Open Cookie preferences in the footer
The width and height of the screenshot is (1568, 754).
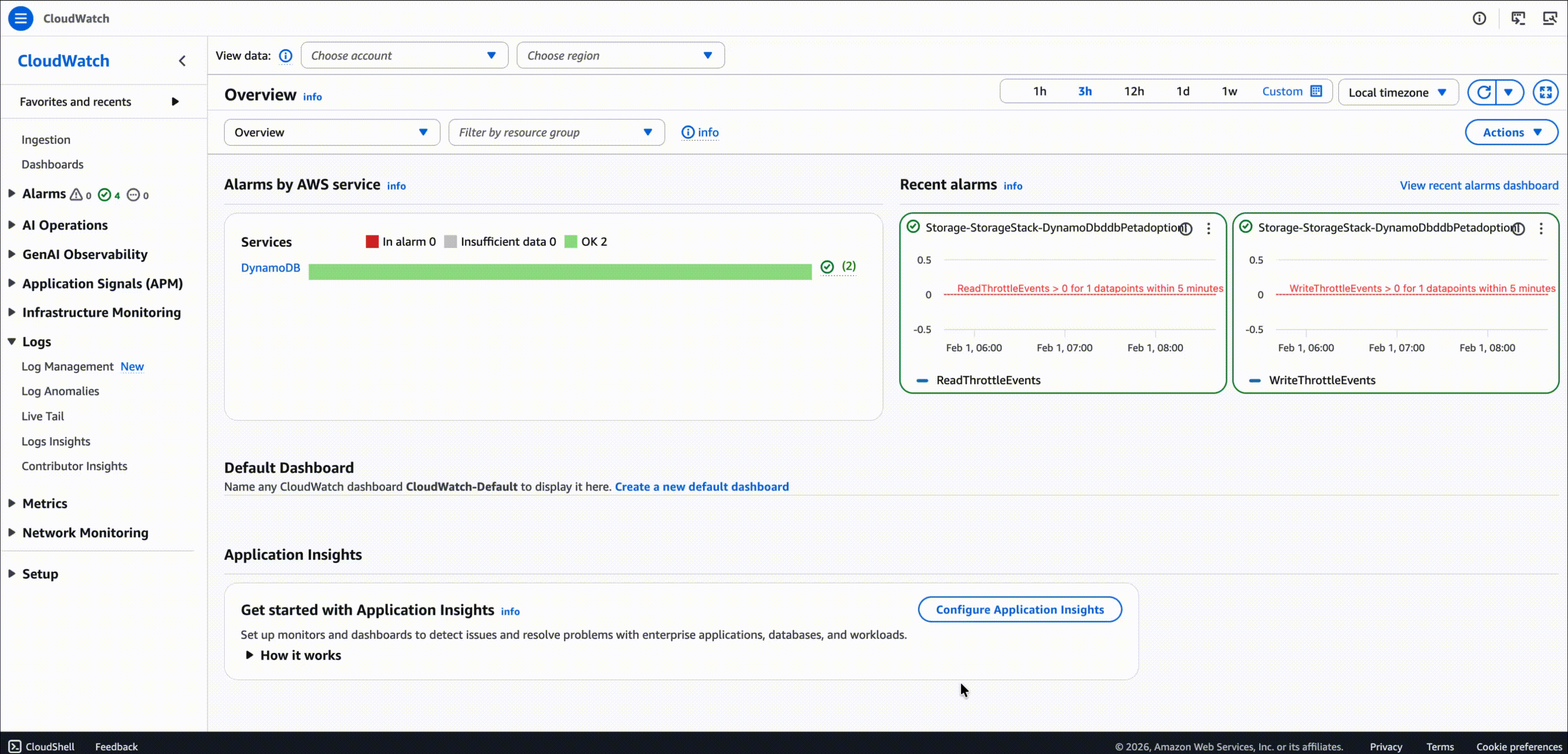(1519, 746)
